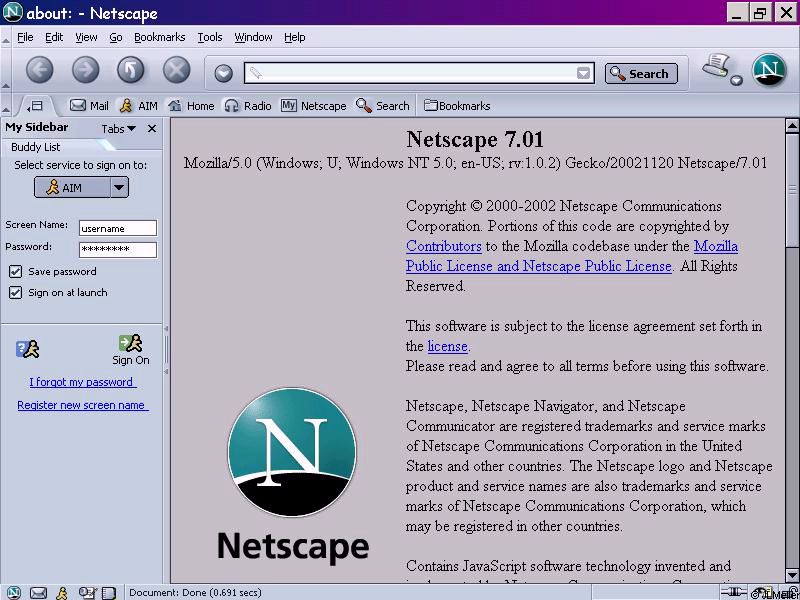Open the Edit menu

click(x=54, y=37)
